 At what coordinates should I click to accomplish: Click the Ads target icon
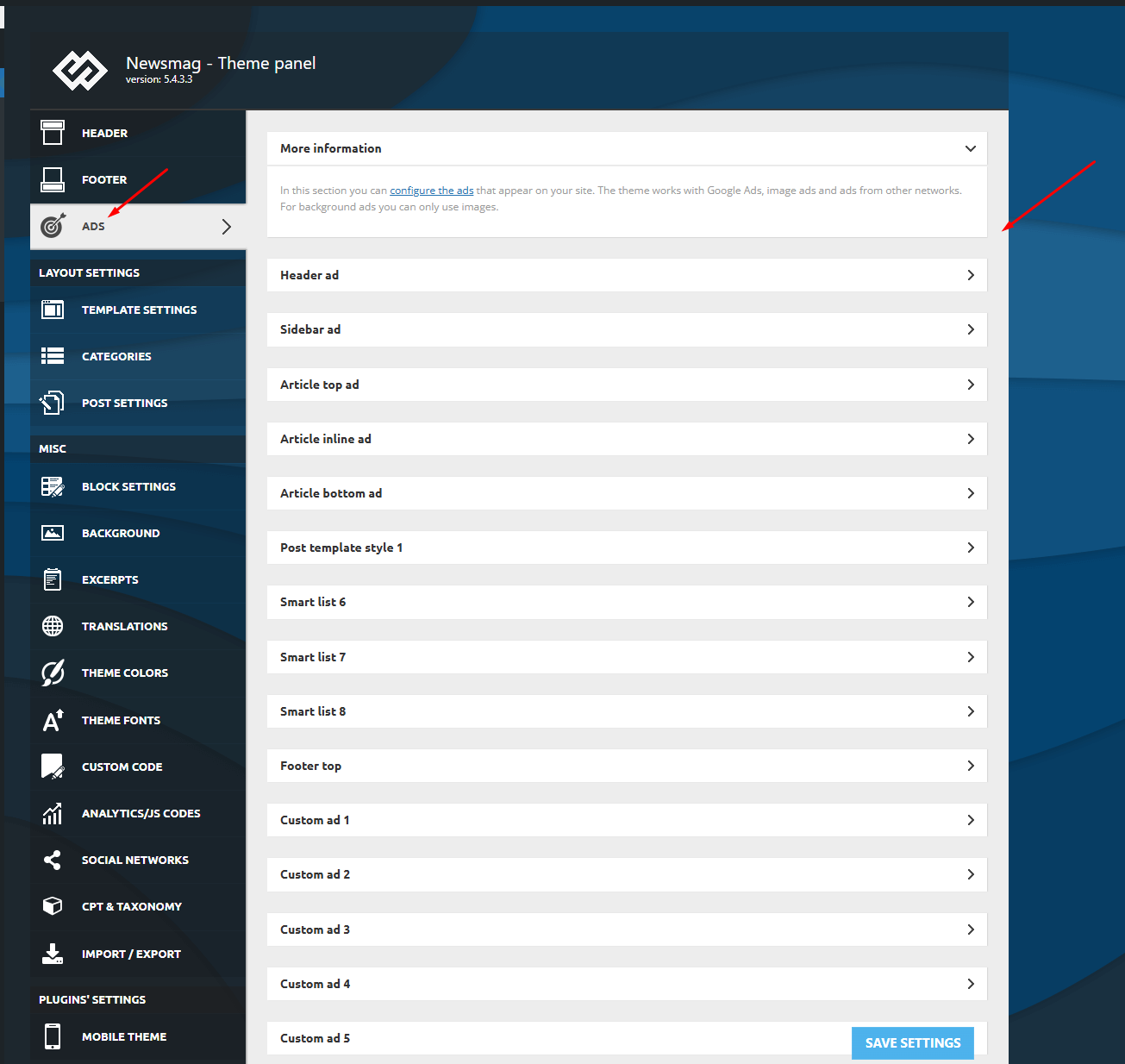pos(53,226)
